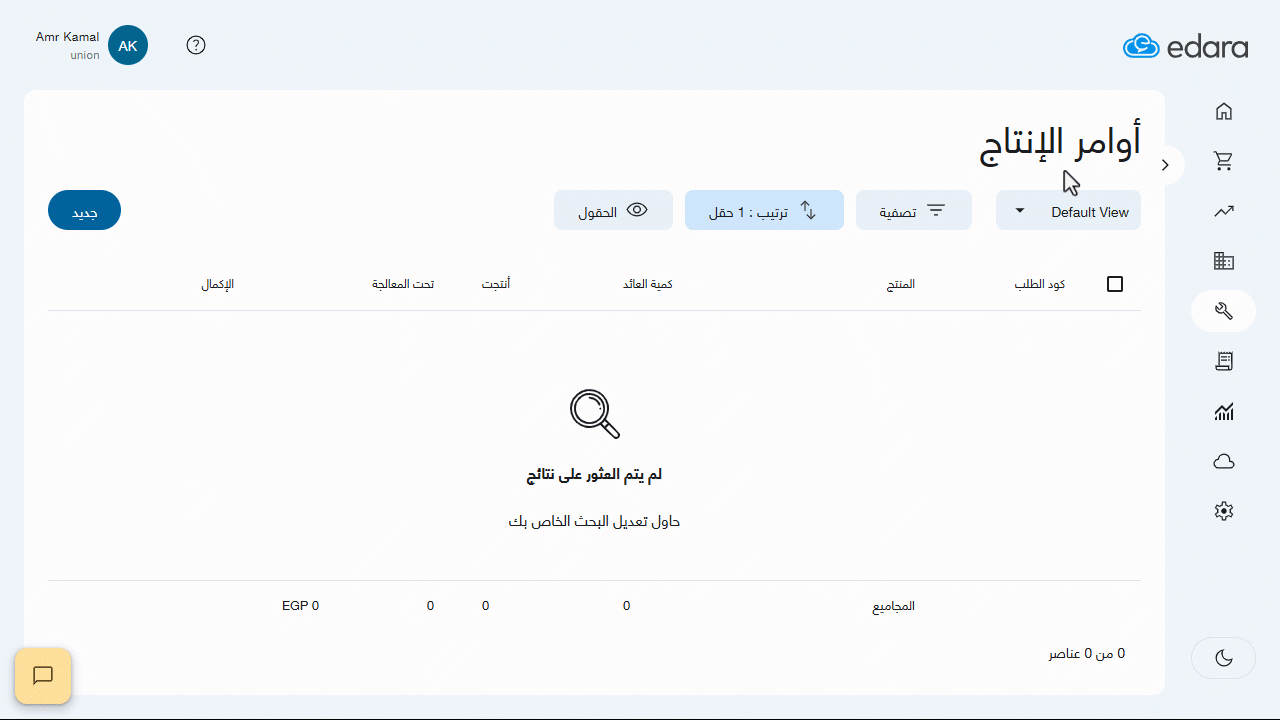Screen dimensions: 1280x720
Task: Click the Amr Kamal username text
Action: click(x=67, y=37)
